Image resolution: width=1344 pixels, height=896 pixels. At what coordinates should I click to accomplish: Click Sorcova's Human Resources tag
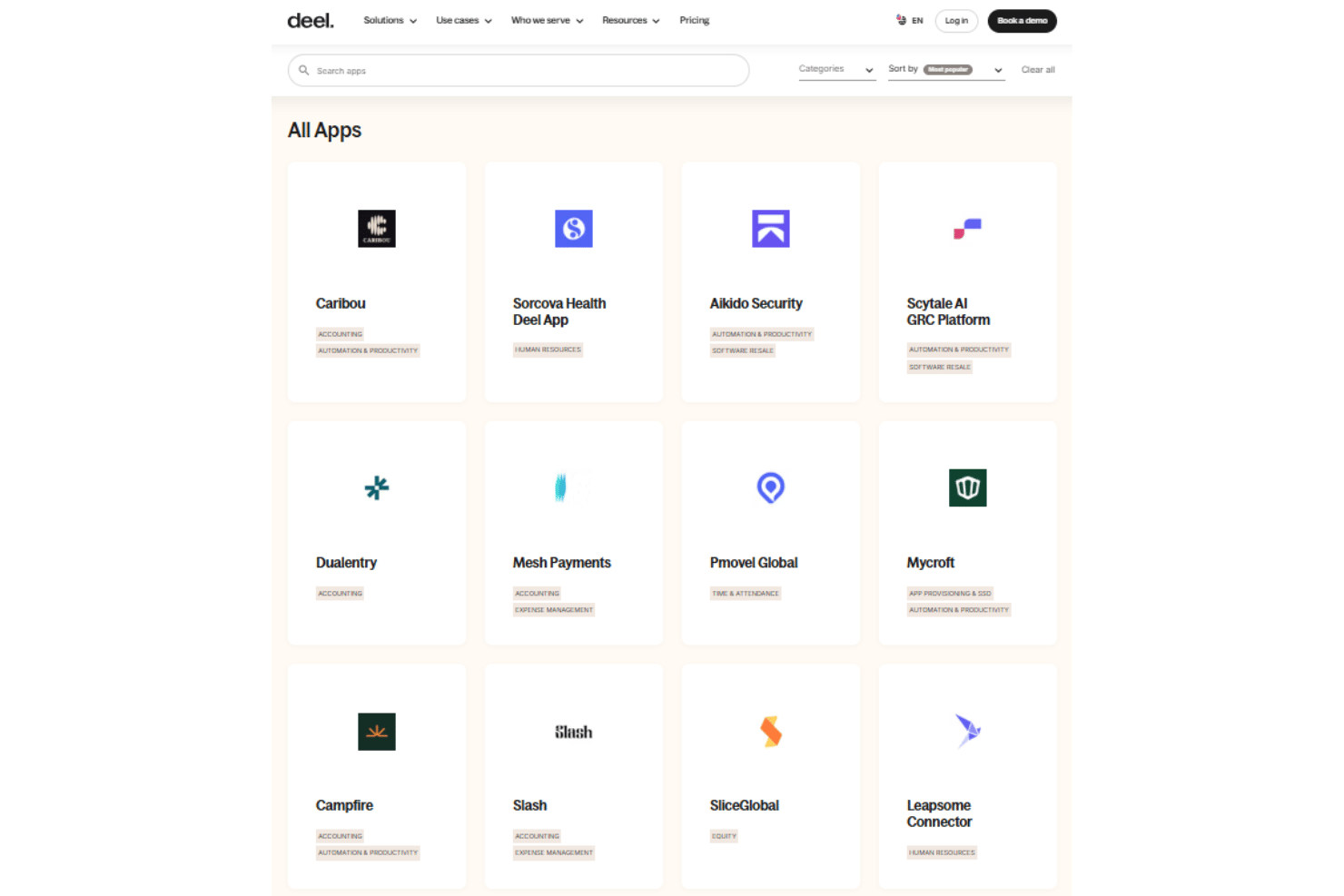tap(548, 350)
